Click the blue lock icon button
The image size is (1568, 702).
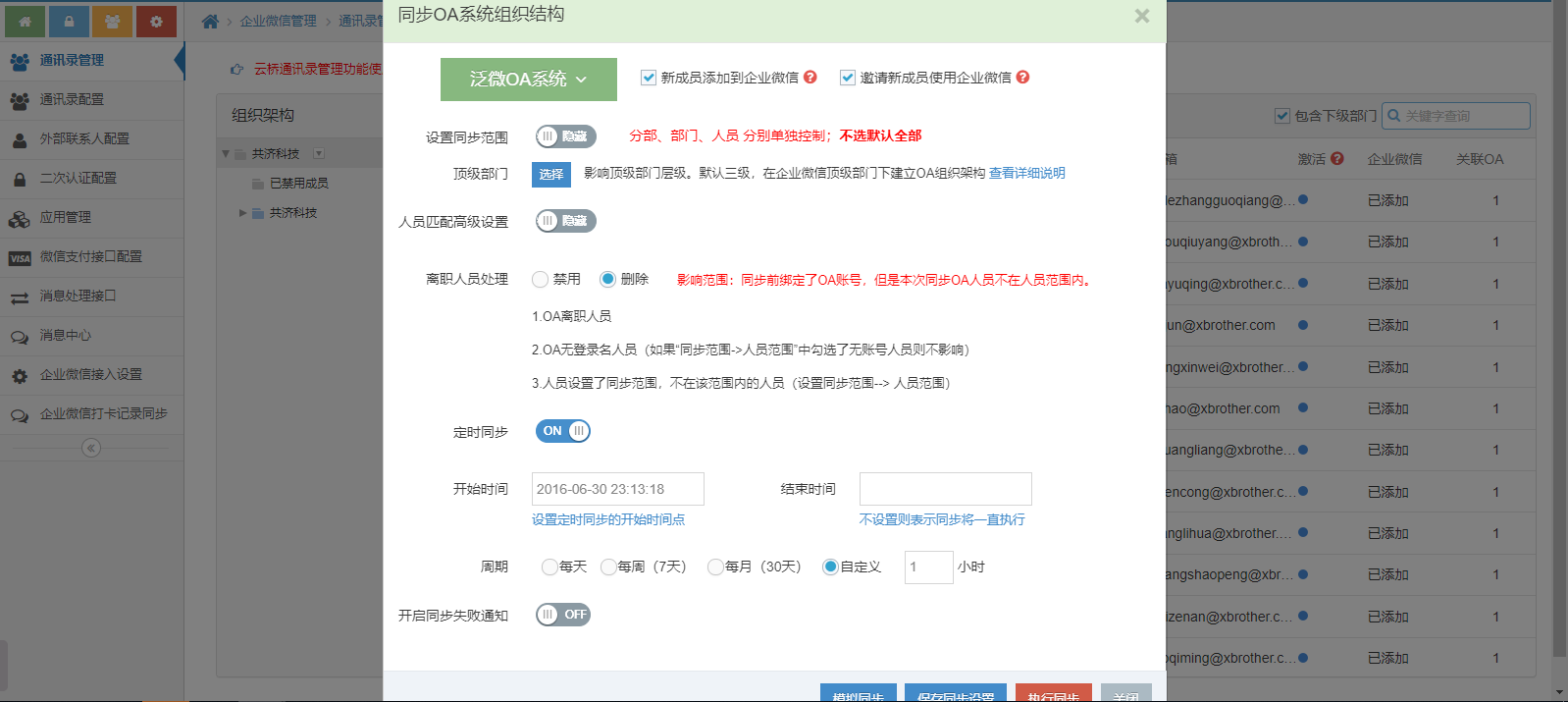tap(69, 21)
